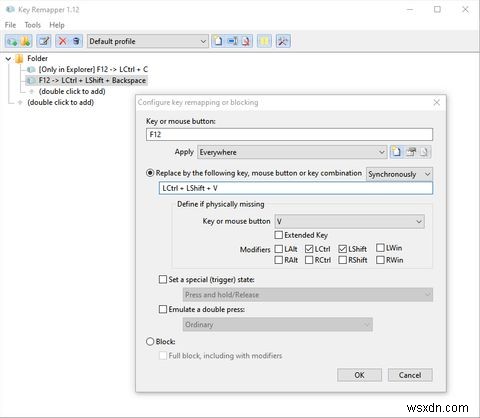Toggle the Extended Key checkbox
480x418 pixels.
click(279, 235)
